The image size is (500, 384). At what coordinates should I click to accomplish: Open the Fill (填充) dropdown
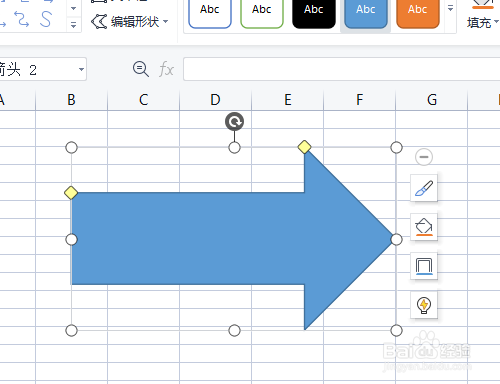(483, 23)
